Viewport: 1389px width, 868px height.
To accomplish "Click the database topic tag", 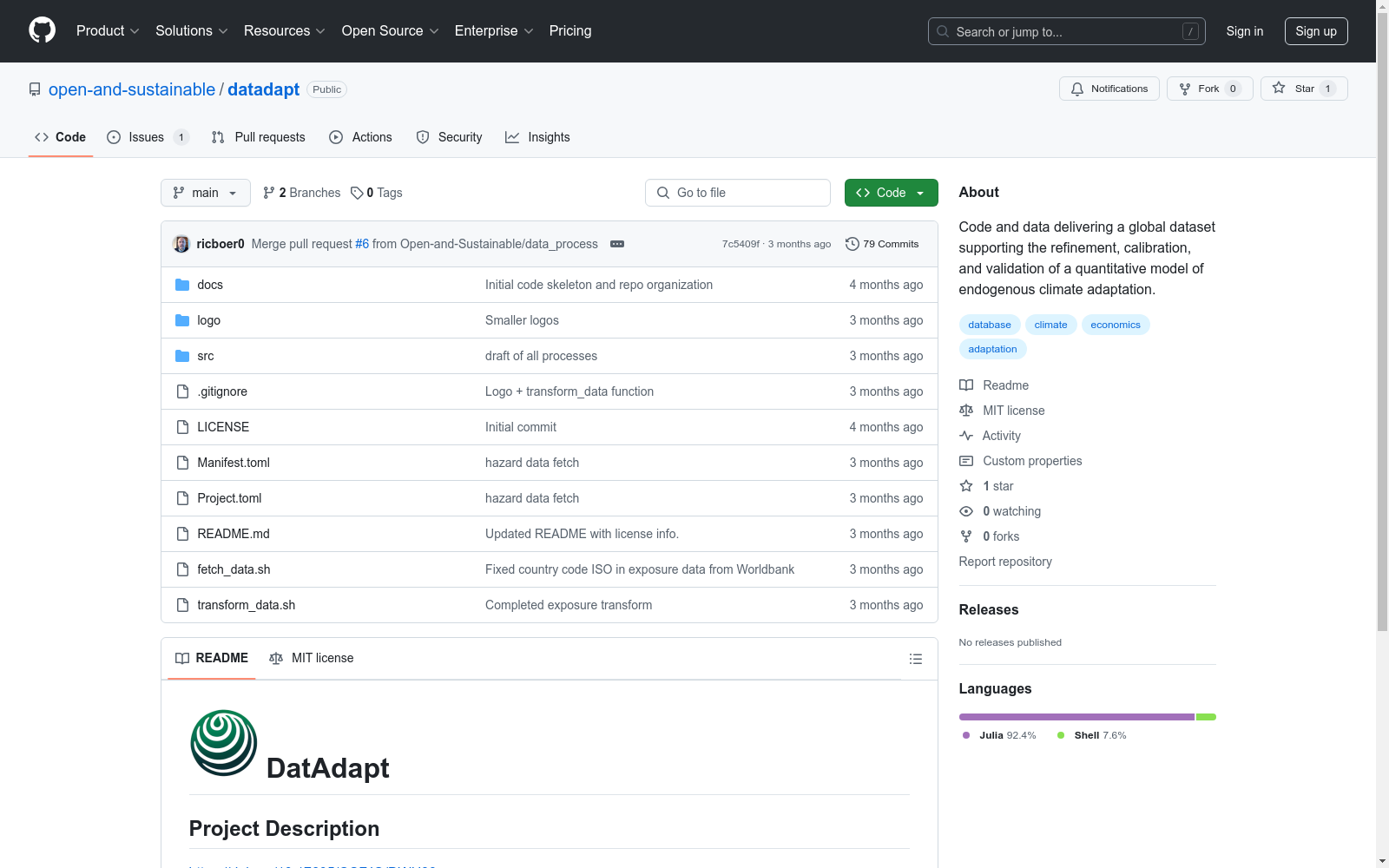I will click(x=990, y=325).
